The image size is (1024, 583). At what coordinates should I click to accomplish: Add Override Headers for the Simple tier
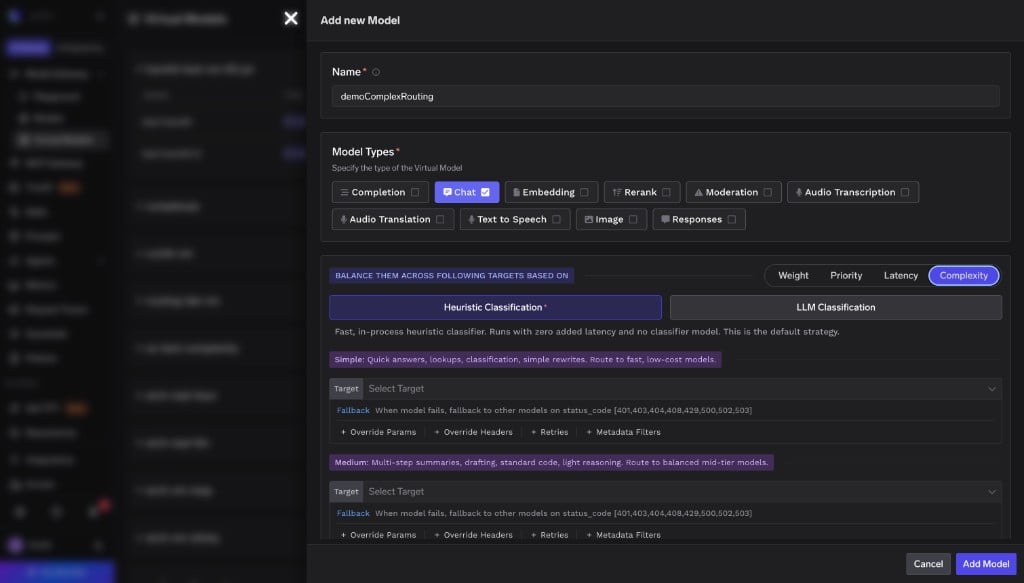point(473,432)
